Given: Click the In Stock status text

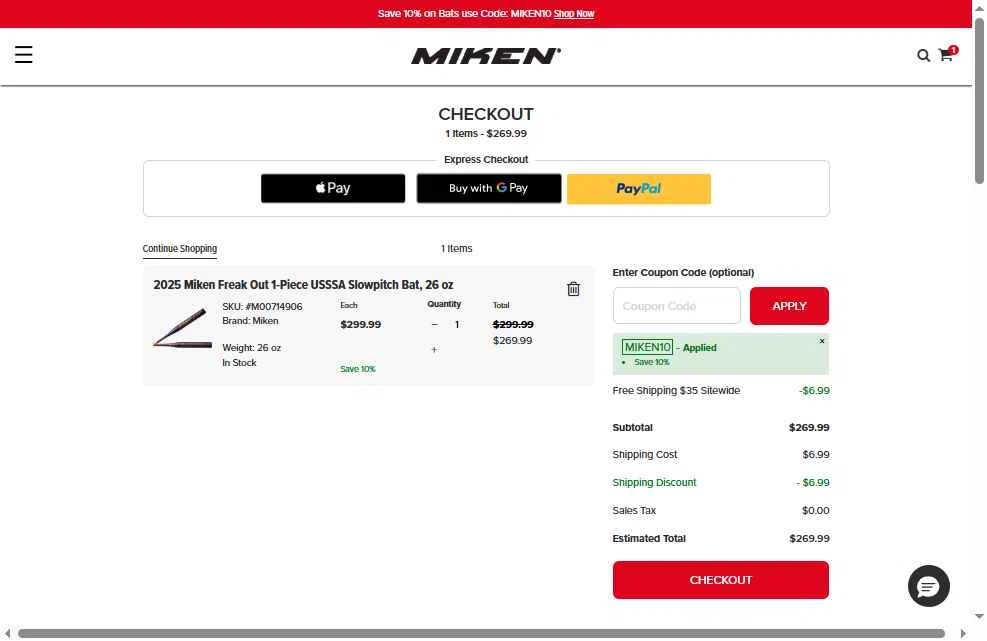Looking at the screenshot, I should (239, 363).
